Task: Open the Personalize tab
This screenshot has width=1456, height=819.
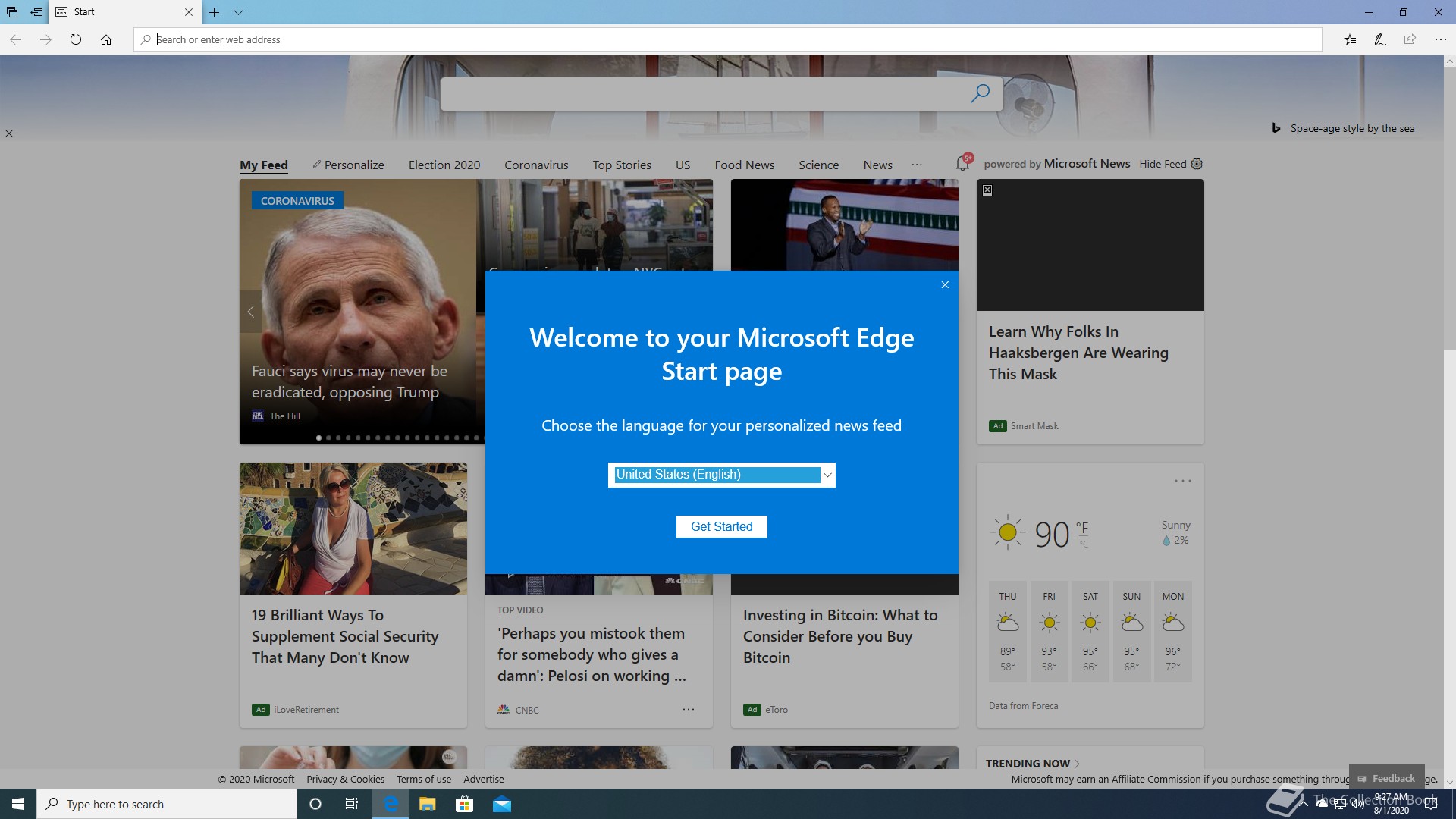Action: point(348,165)
